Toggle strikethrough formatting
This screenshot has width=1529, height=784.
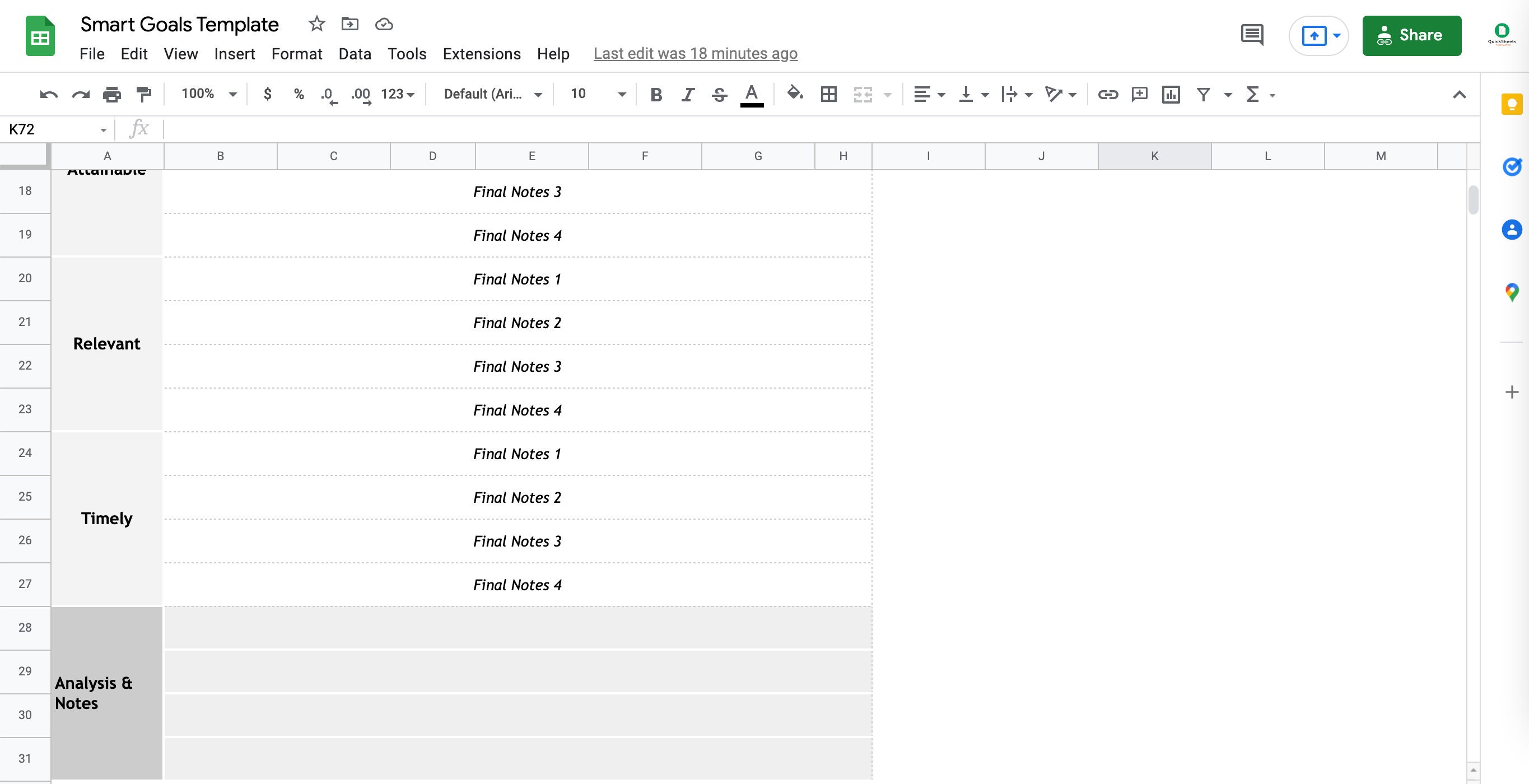pos(719,94)
